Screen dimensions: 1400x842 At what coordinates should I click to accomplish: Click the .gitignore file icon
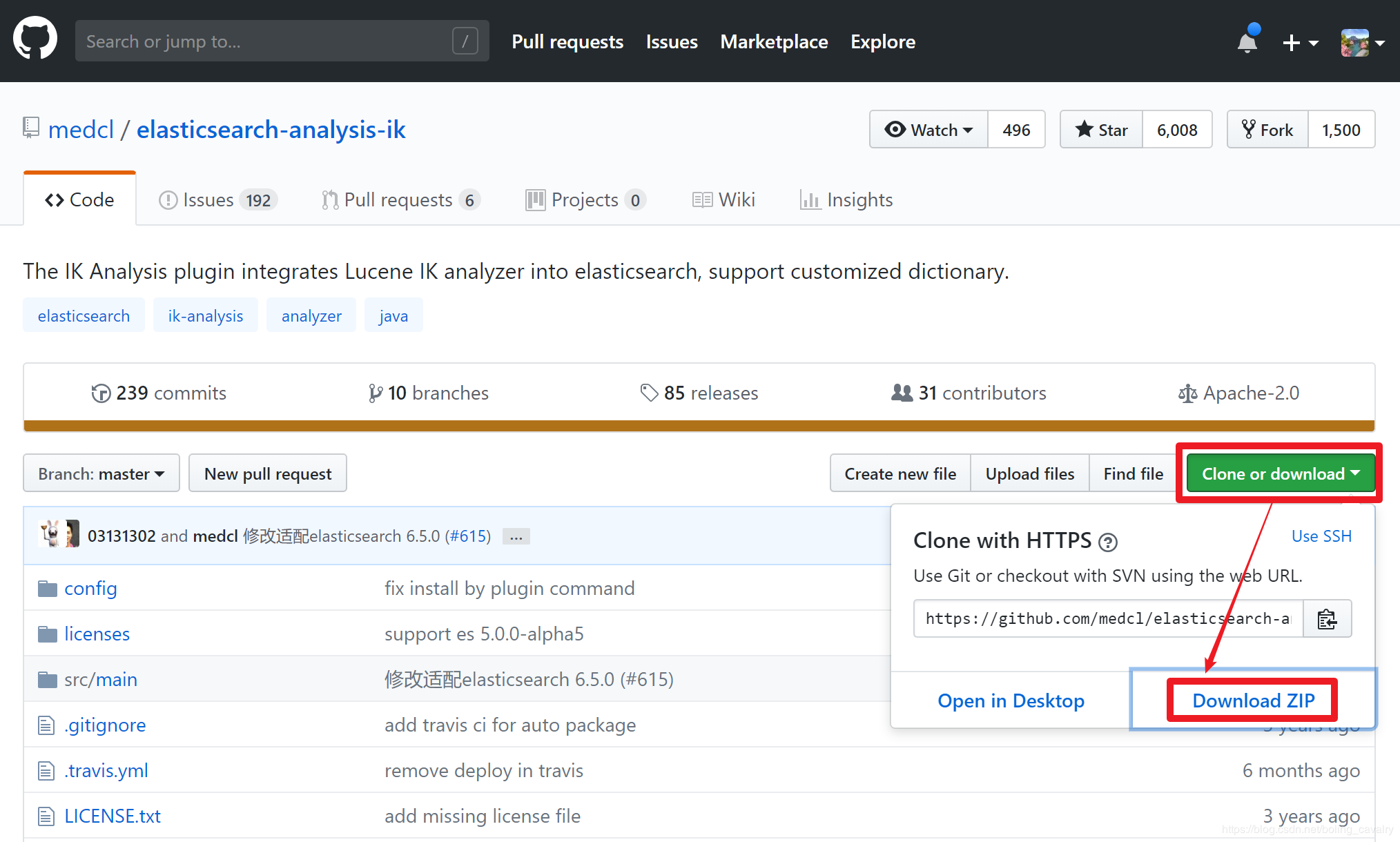[46, 725]
